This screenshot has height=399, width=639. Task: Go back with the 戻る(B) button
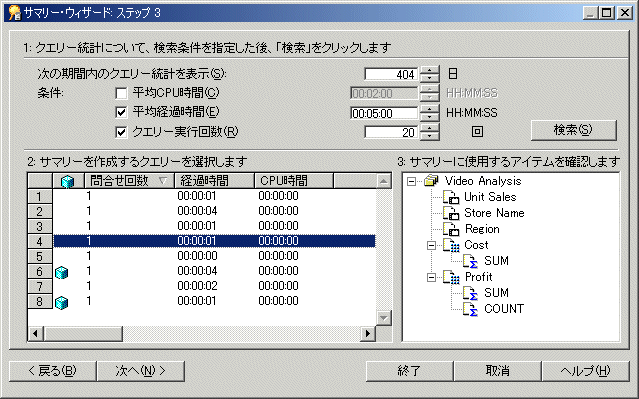pyautogui.click(x=52, y=370)
